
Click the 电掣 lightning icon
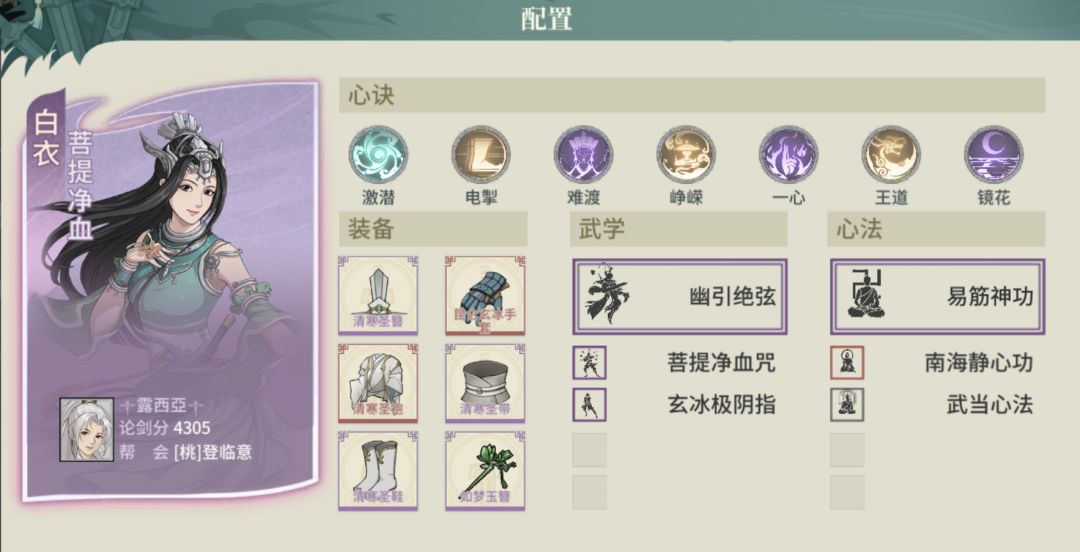(x=481, y=154)
